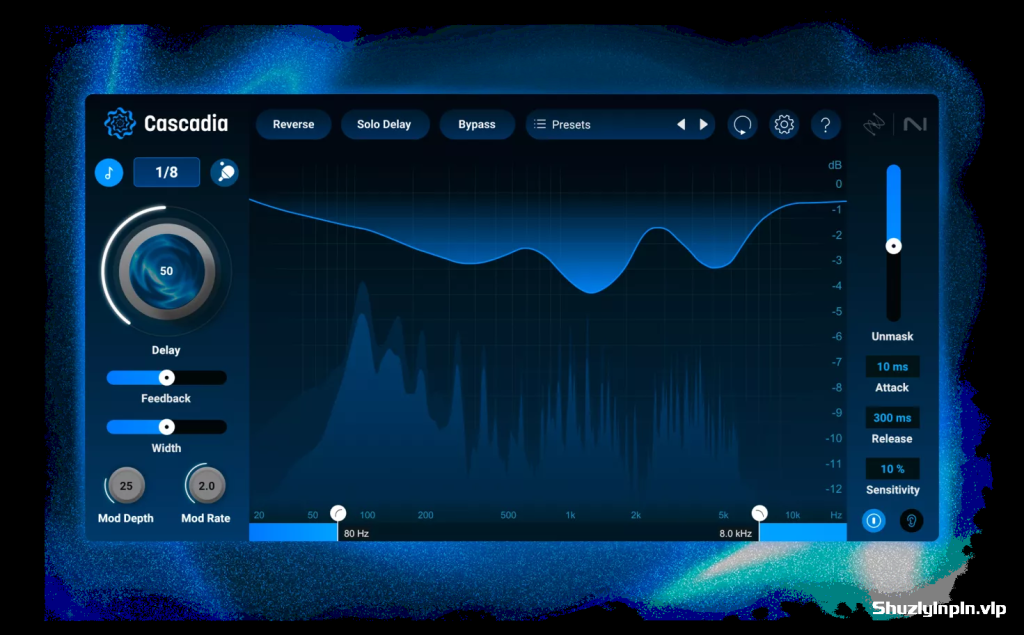Image resolution: width=1024 pixels, height=635 pixels.
Task: Click the Mod Depth knob
Action: tap(126, 485)
